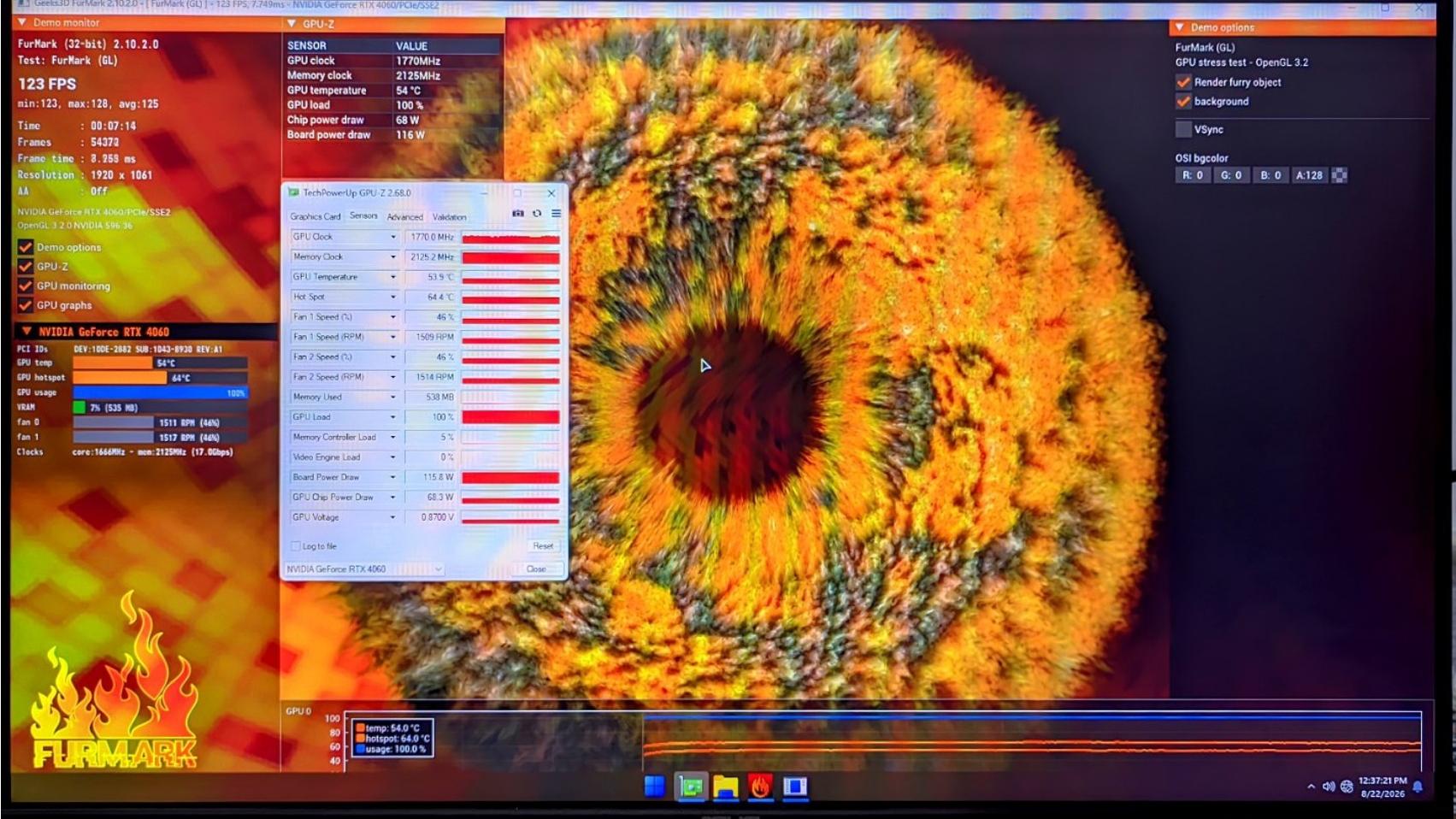Screen dimensions: 1456x819
Task: Click the A:128 alpha value field
Action: [1309, 175]
